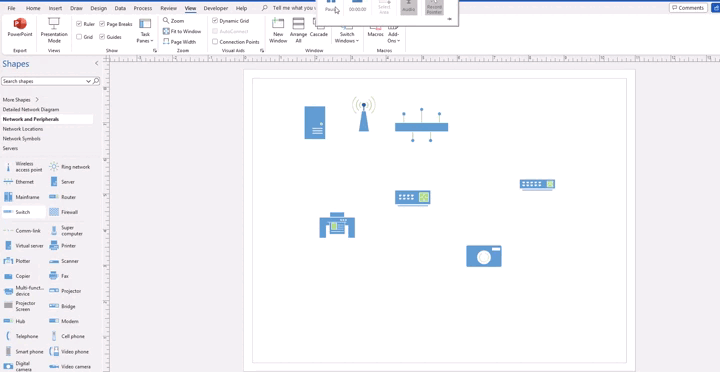
Task: Open the Show group dialog launcher
Action: (x=155, y=51)
